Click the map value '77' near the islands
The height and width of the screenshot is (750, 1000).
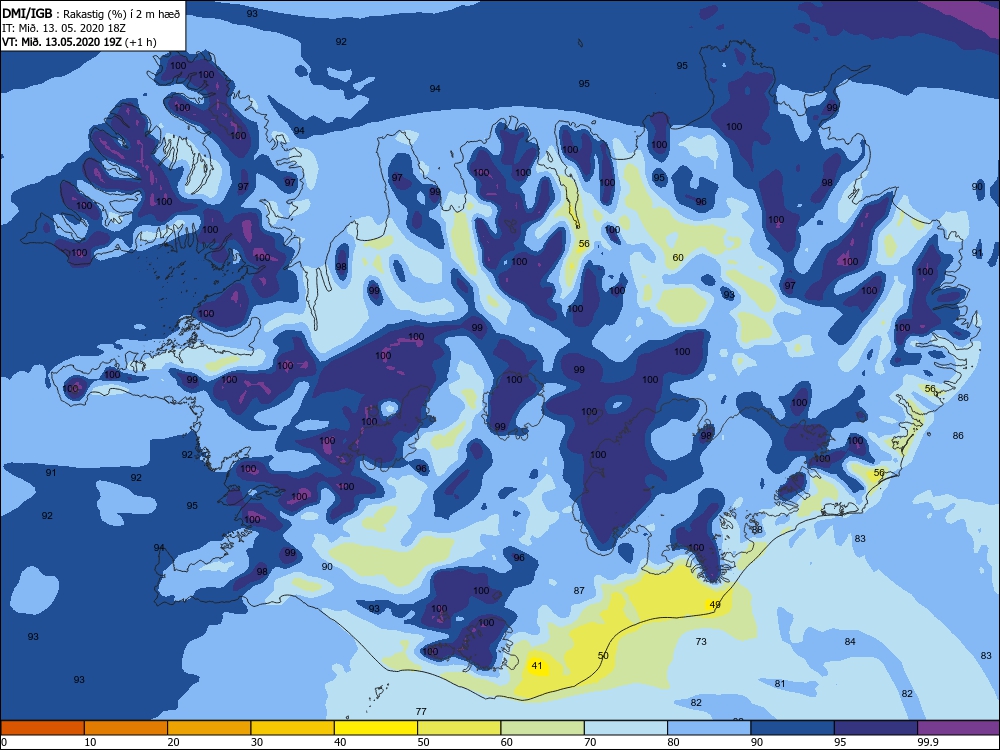421,712
